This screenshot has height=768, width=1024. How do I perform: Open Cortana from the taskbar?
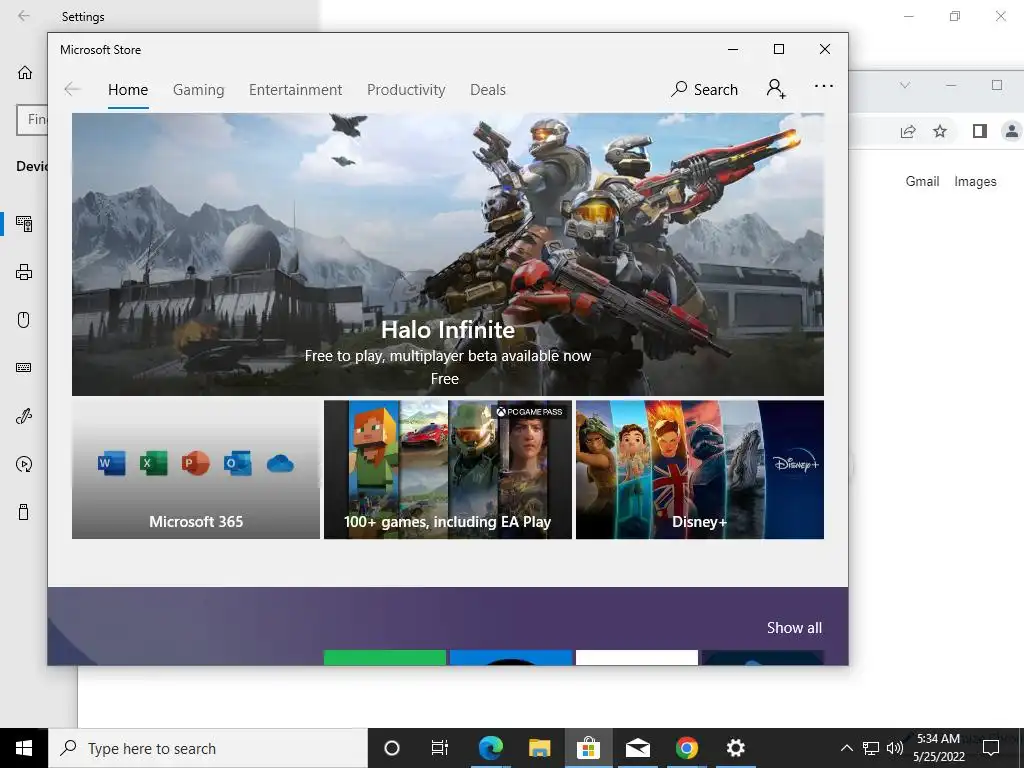coord(392,748)
